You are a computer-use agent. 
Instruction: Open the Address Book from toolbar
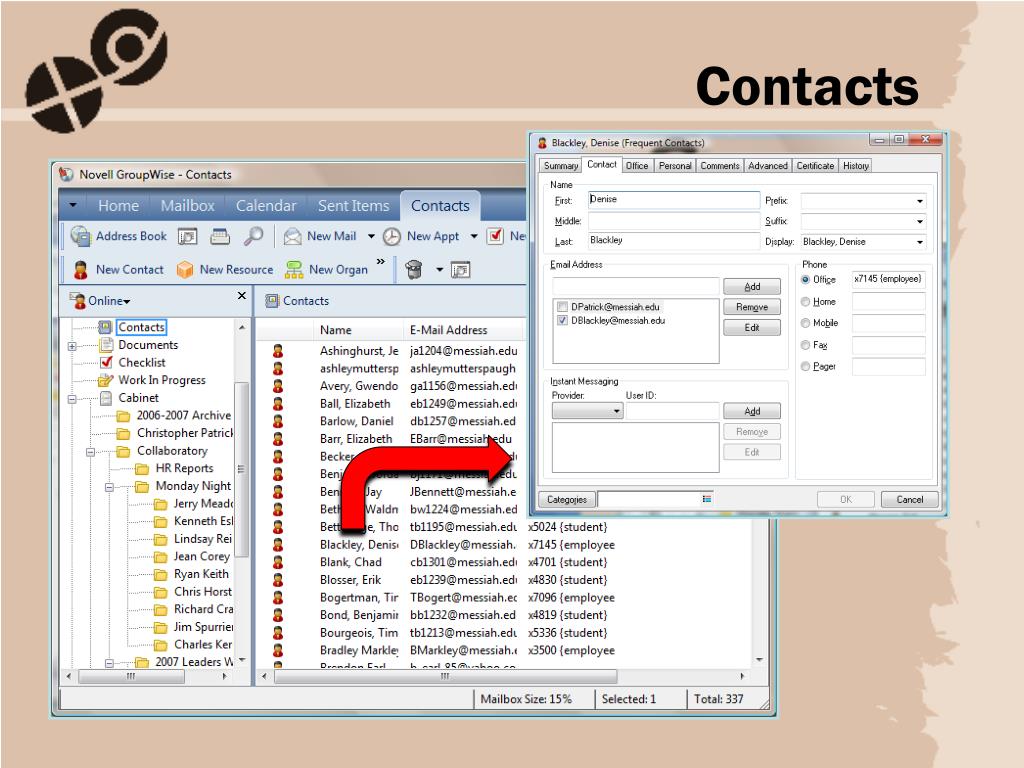pyautogui.click(x=118, y=236)
